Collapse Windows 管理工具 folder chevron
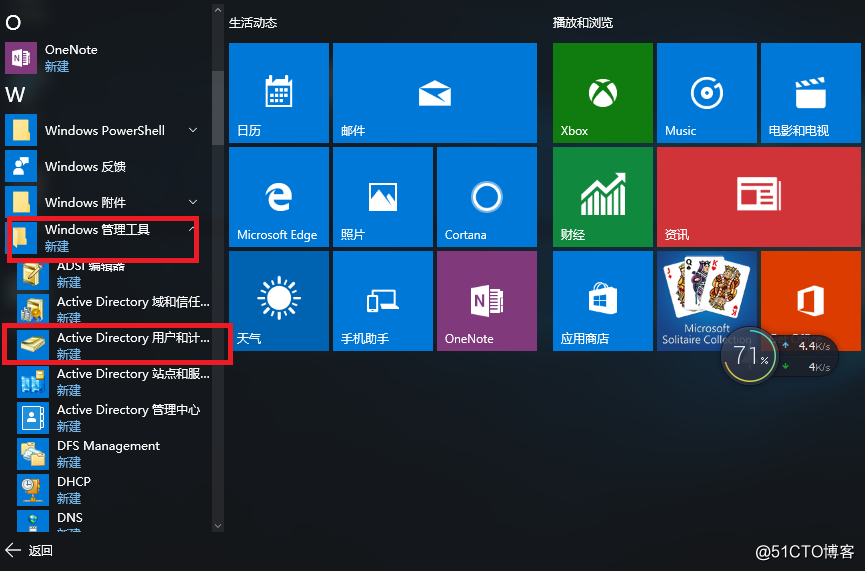This screenshot has height=571, width=865. click(191, 228)
